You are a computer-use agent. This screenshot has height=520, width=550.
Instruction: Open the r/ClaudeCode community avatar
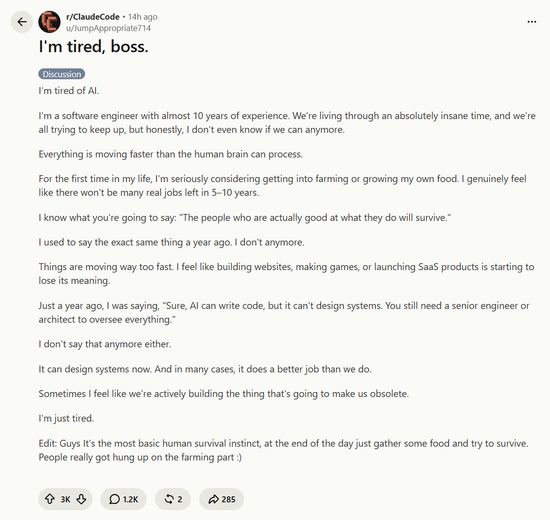coord(49,22)
